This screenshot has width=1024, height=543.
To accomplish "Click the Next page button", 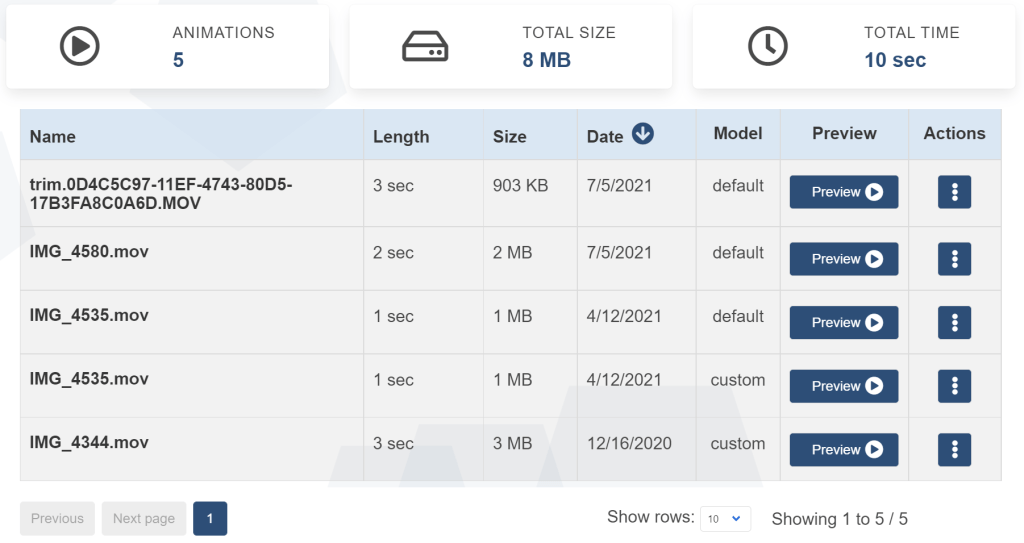I will [144, 518].
